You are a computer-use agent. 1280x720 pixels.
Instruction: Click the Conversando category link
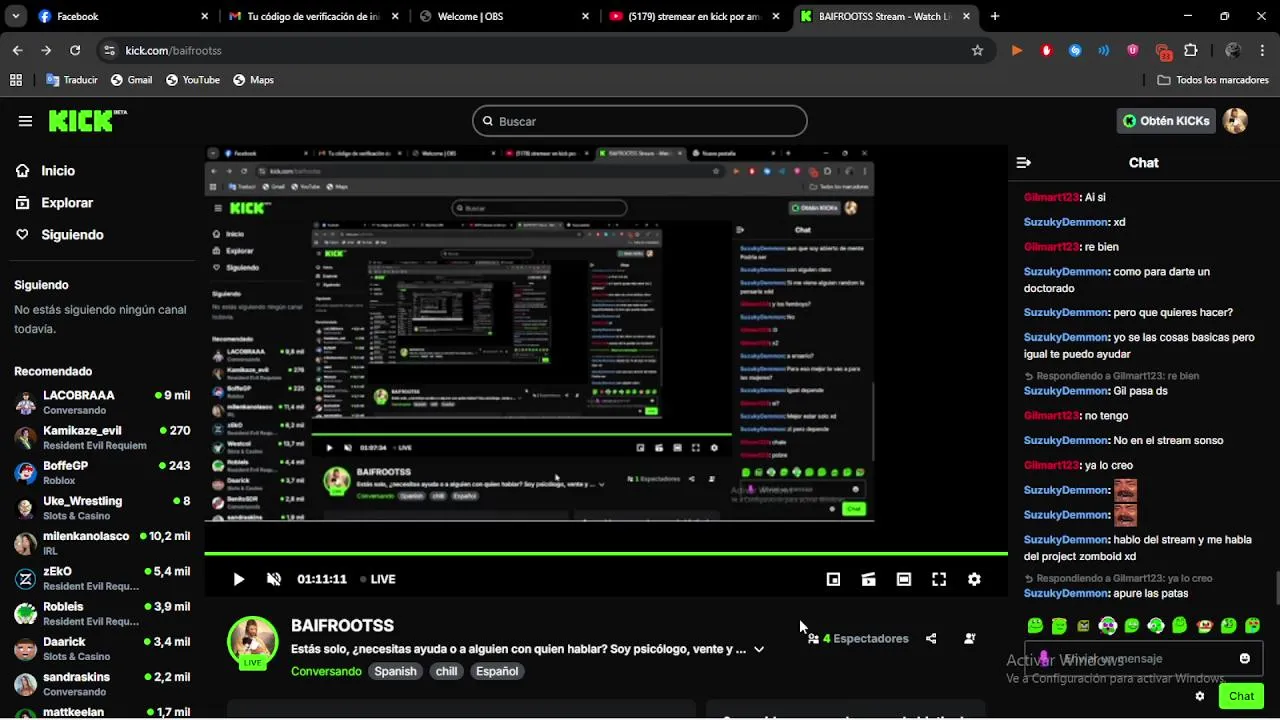pos(326,672)
